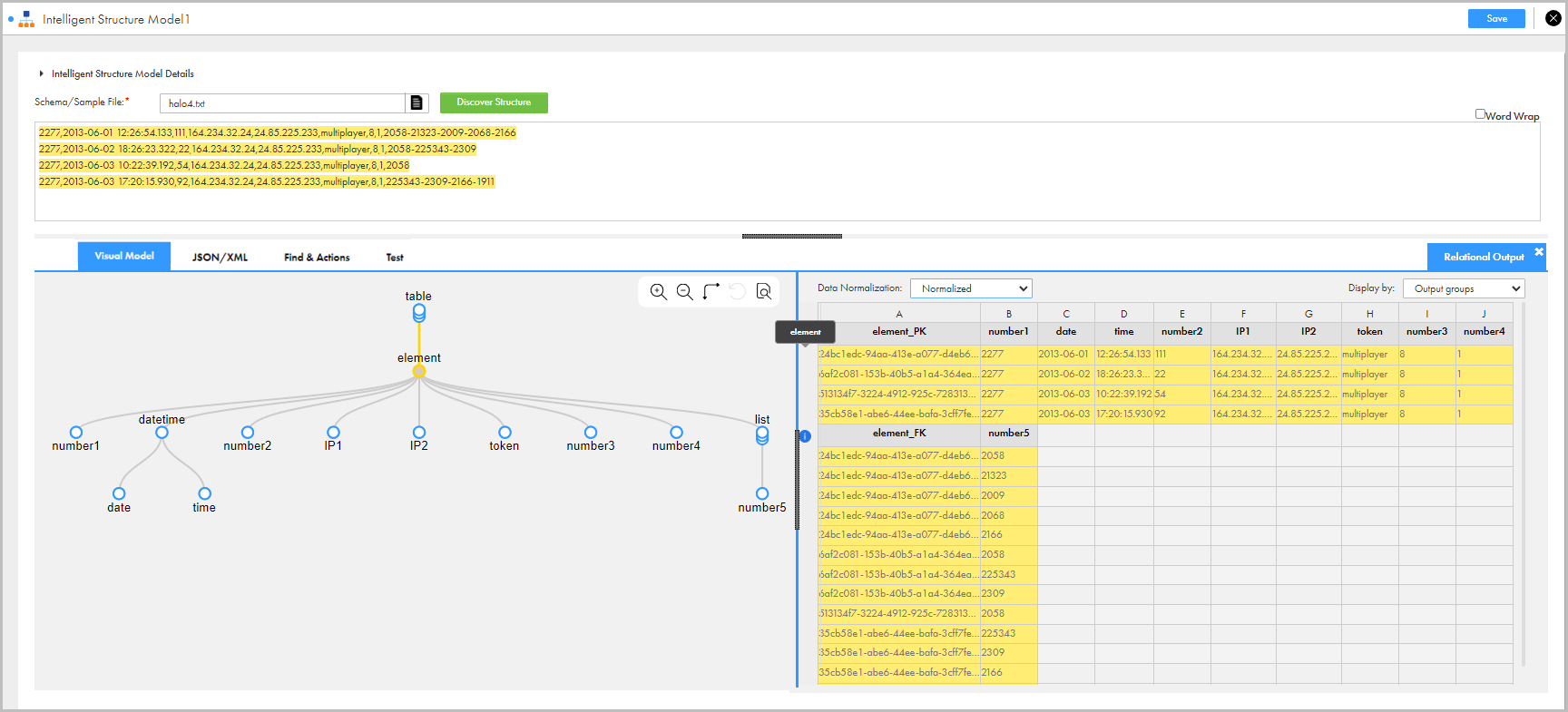
Task: Select the yellow element node
Action: (419, 371)
